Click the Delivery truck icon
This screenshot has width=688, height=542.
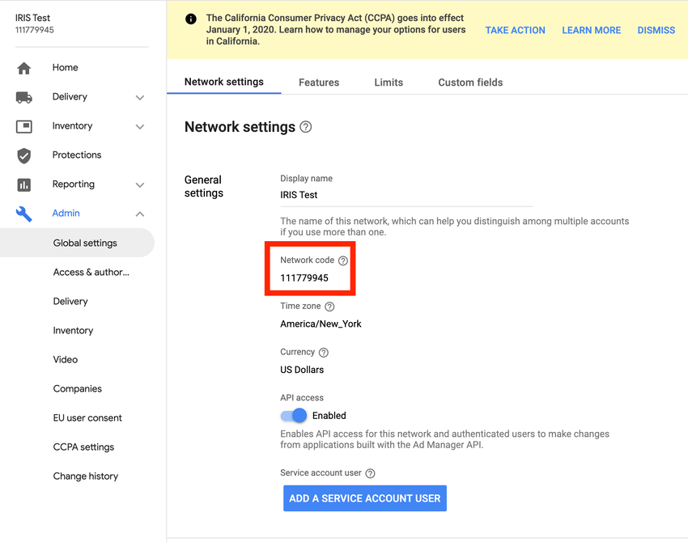click(24, 97)
